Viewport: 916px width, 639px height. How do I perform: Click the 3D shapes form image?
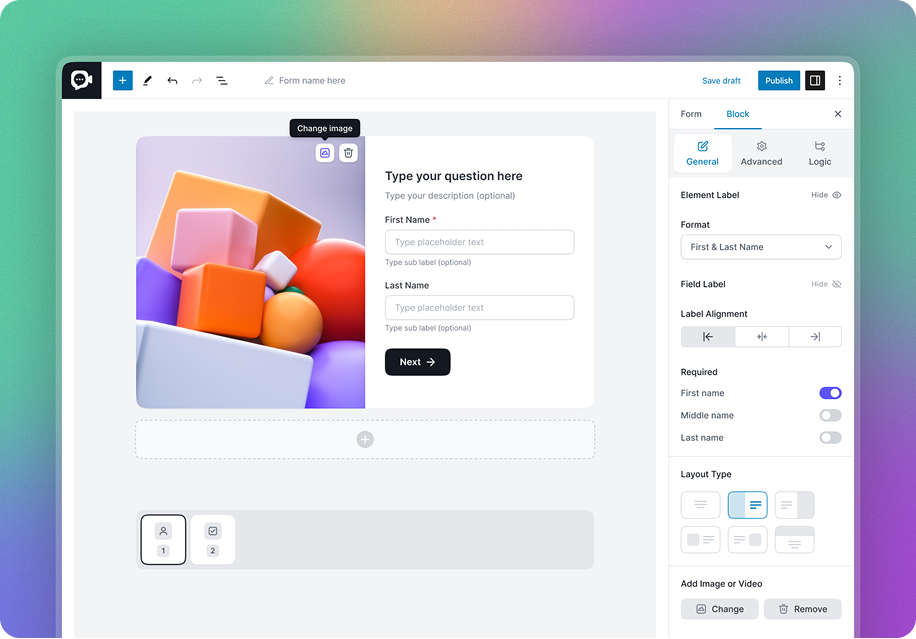tap(251, 273)
